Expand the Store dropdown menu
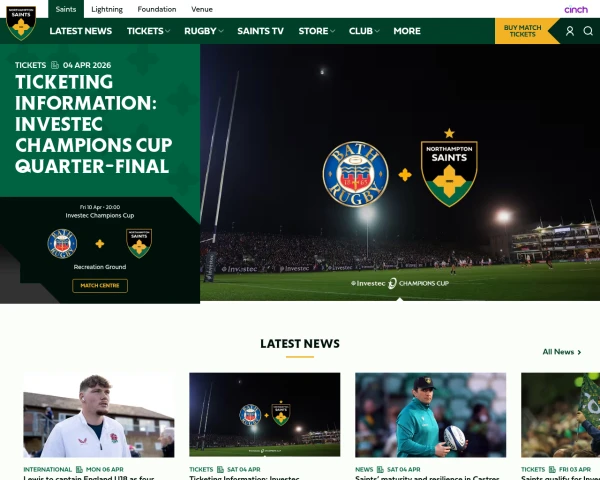600x480 pixels. click(x=316, y=31)
